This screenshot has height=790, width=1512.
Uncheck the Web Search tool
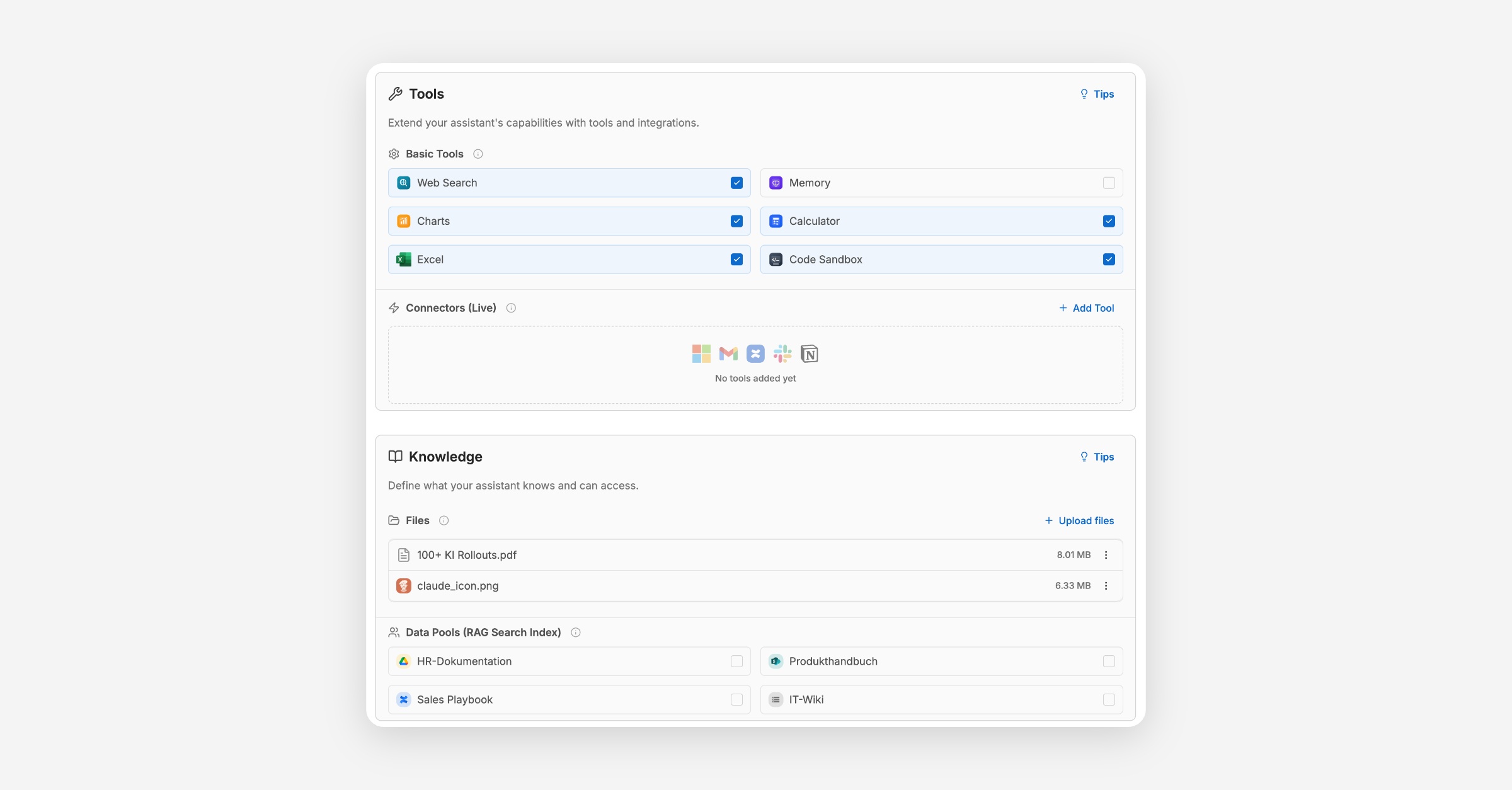pos(736,183)
